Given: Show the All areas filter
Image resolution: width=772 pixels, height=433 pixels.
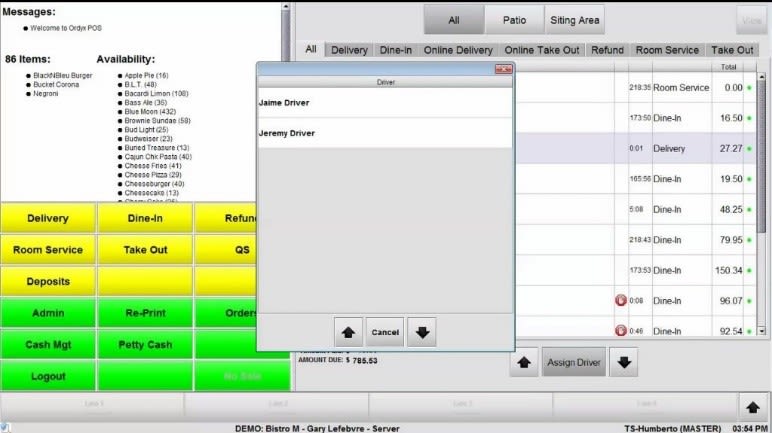Looking at the screenshot, I should click(x=453, y=20).
